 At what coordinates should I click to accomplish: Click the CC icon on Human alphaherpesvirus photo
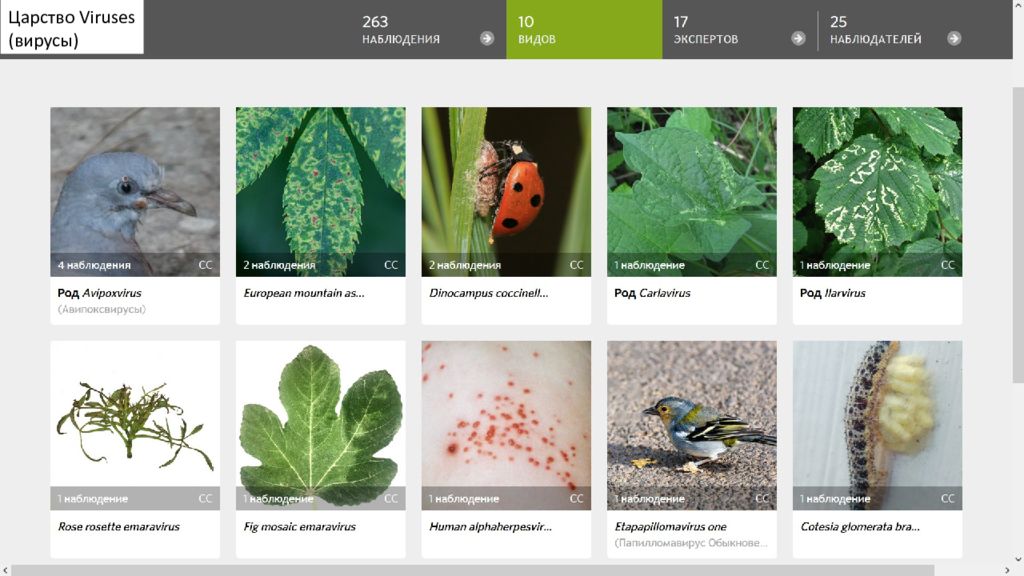coord(576,498)
